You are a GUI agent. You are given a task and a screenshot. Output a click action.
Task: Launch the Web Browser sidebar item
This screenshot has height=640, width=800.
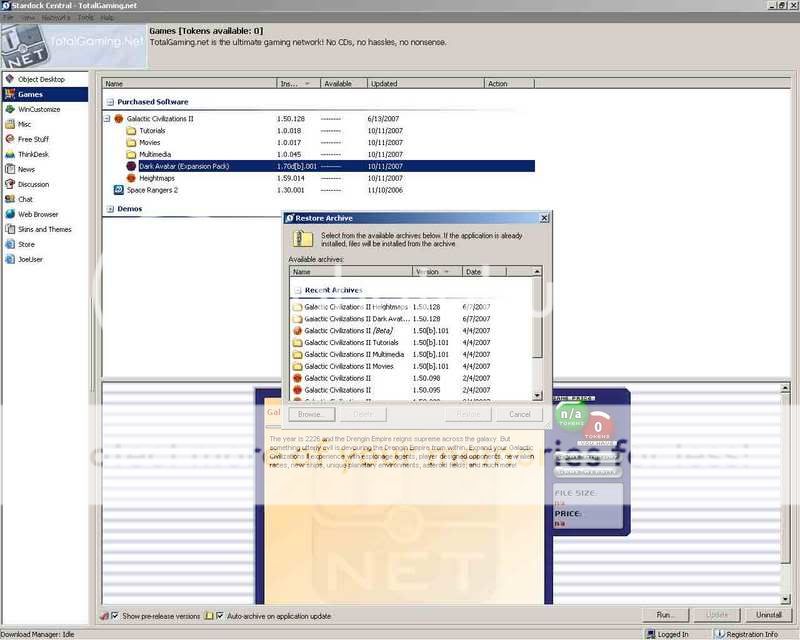coord(10,214)
